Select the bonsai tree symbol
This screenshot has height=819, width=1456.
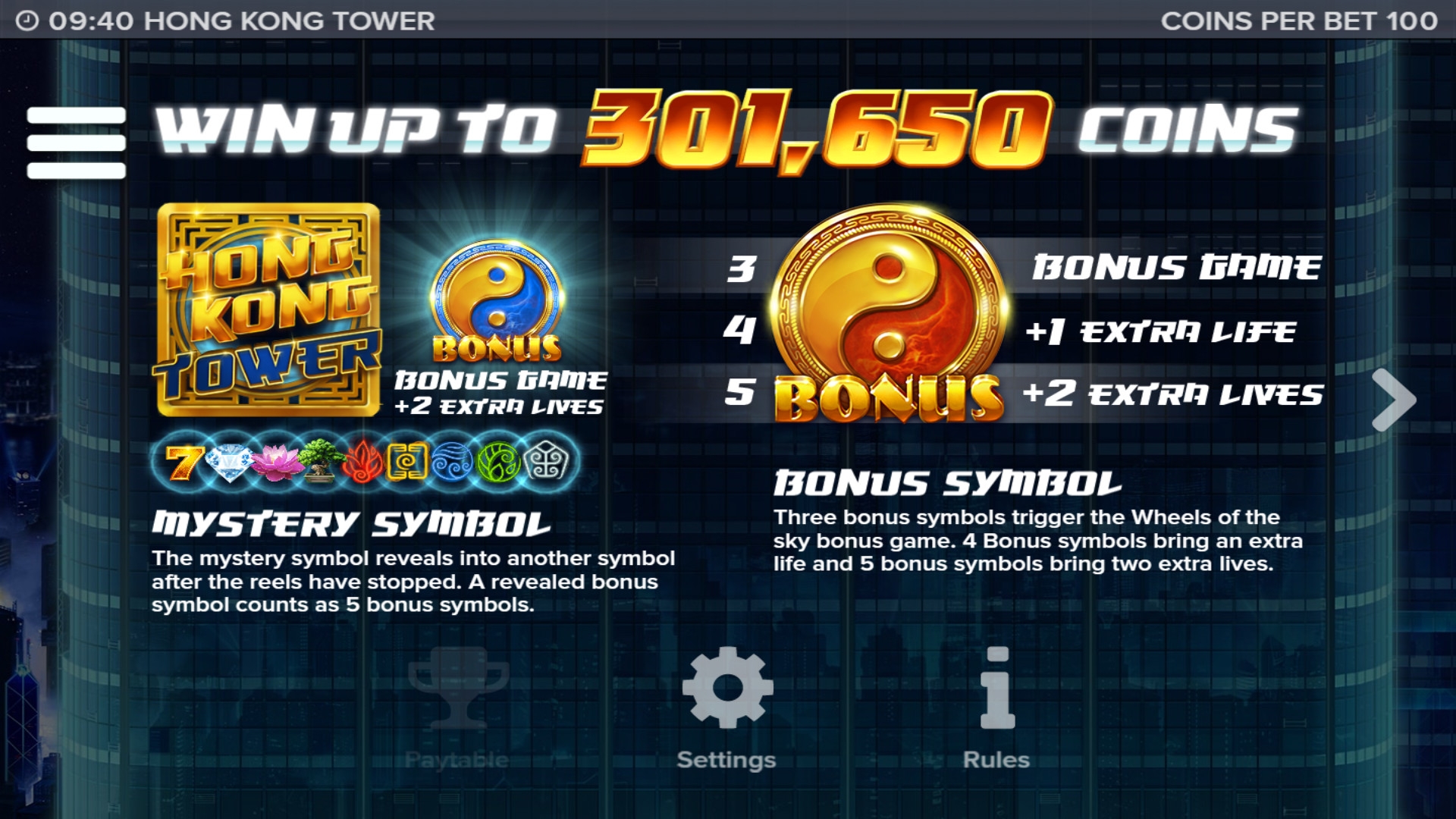(318, 461)
